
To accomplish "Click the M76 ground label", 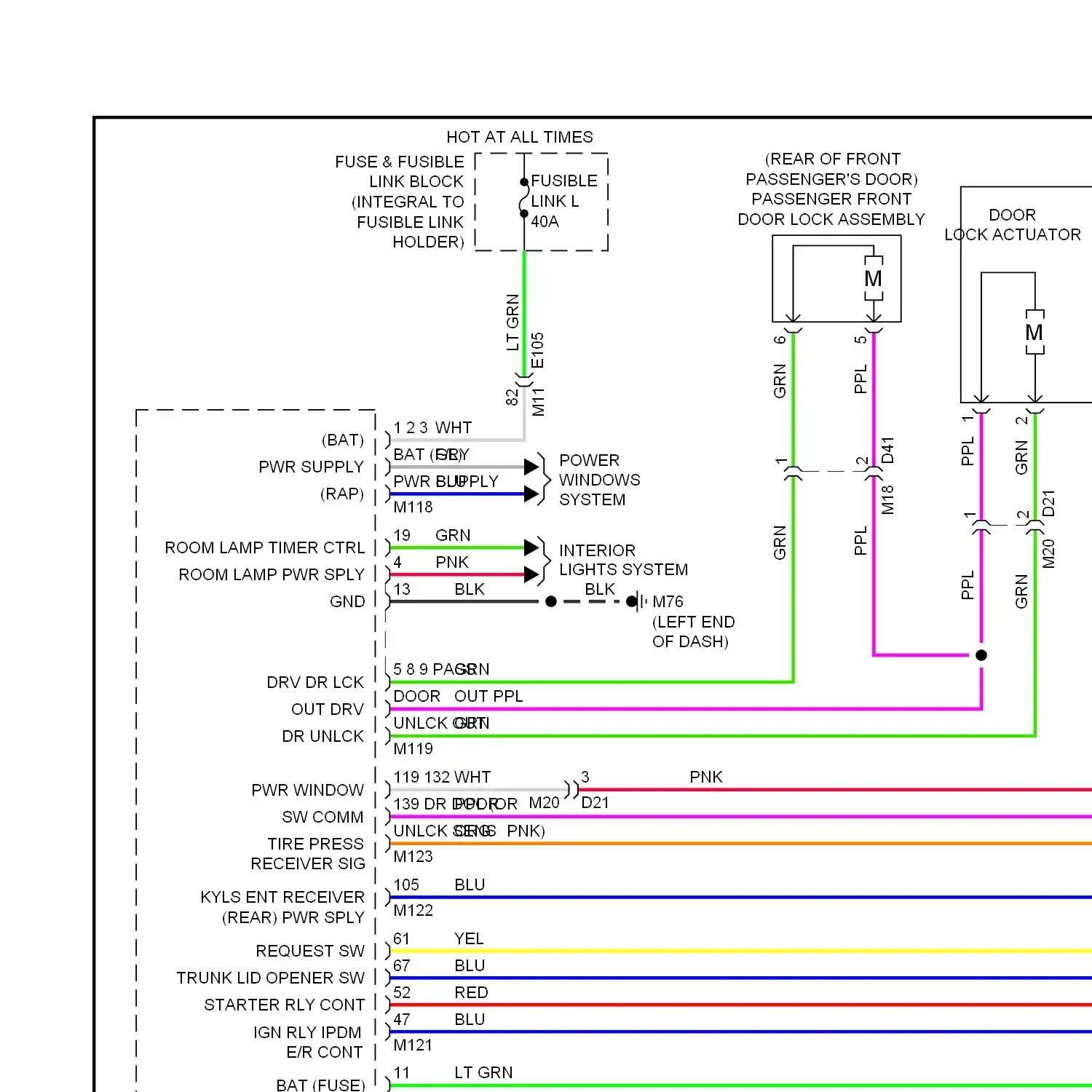I will pos(668,601).
